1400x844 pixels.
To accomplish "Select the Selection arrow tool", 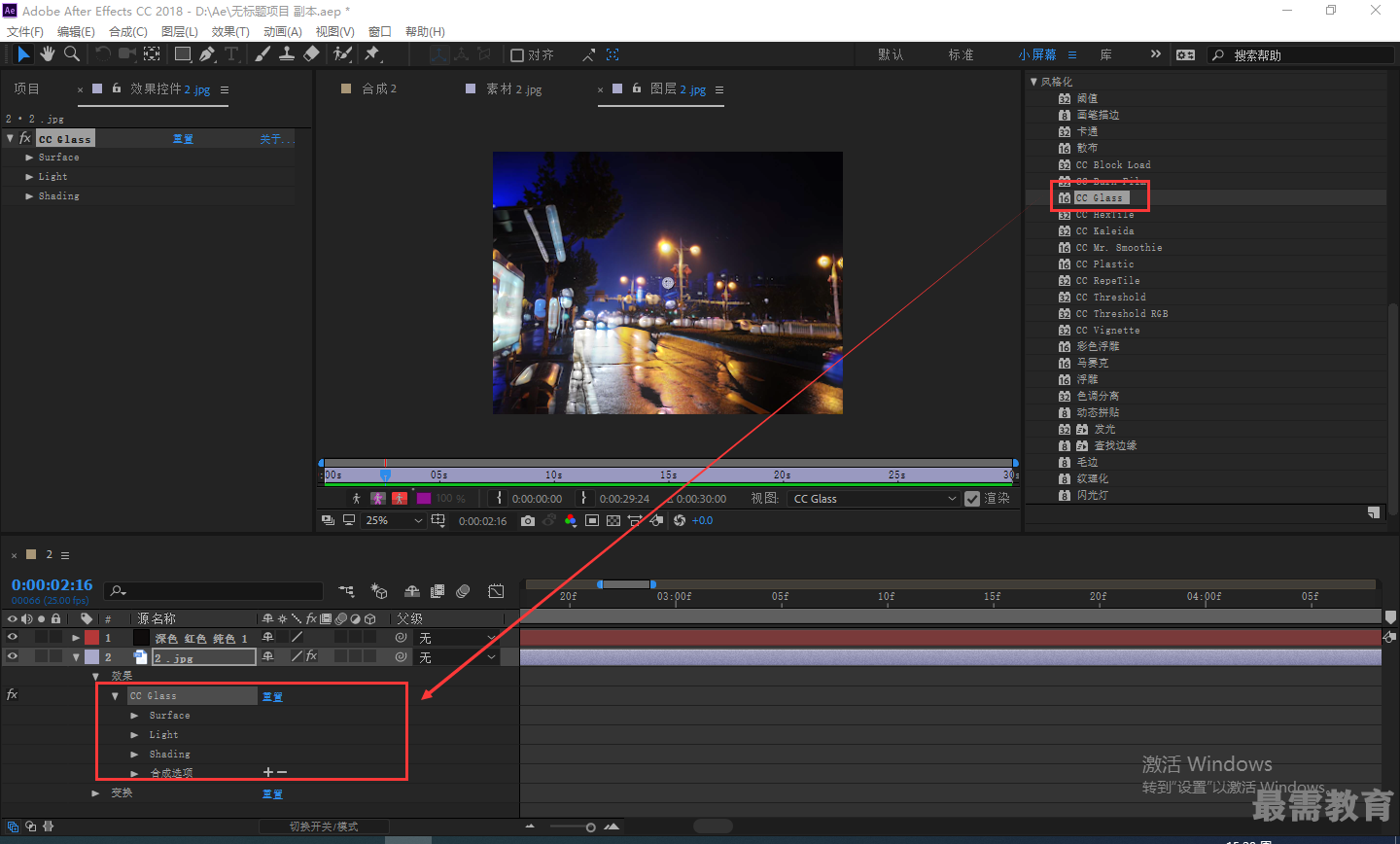I will point(23,54).
